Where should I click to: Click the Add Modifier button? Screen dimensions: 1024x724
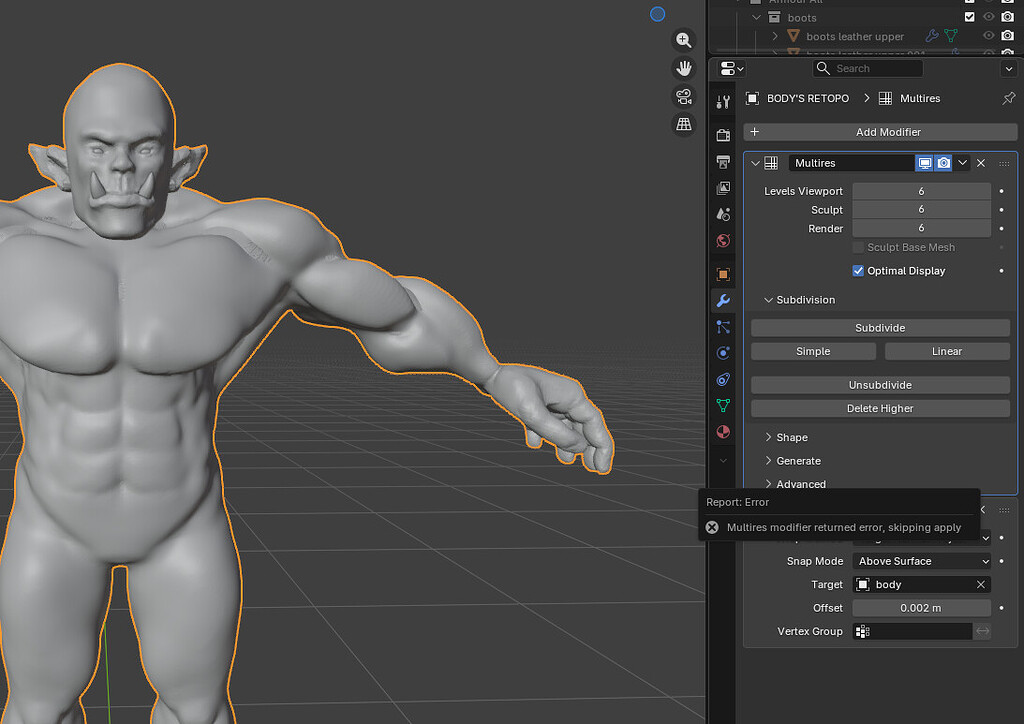pos(880,132)
